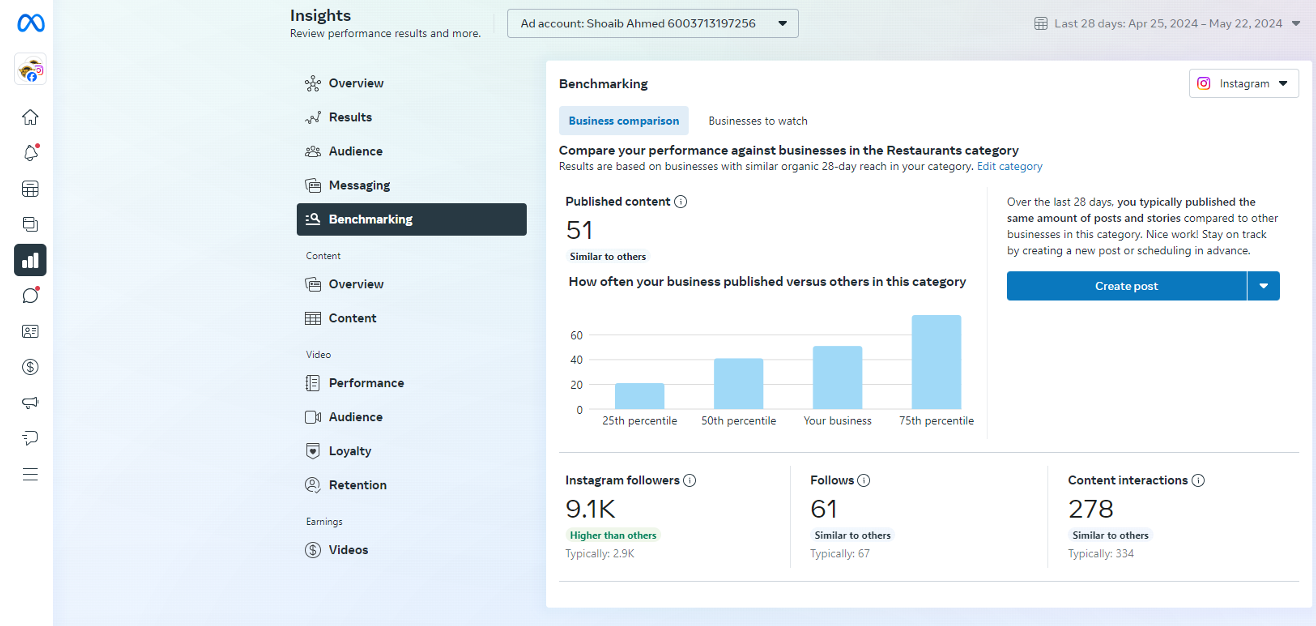Image resolution: width=1316 pixels, height=626 pixels.
Task: Open the Home icon in left rail
Action: 30,117
